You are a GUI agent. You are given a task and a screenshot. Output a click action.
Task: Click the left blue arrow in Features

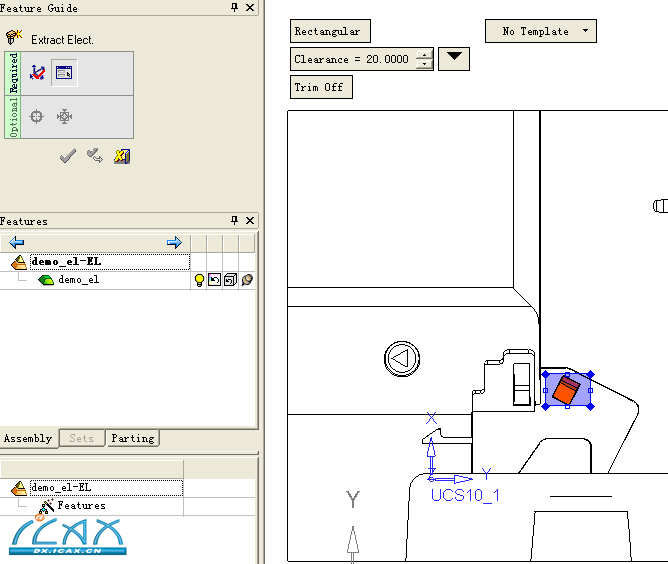pos(17,243)
